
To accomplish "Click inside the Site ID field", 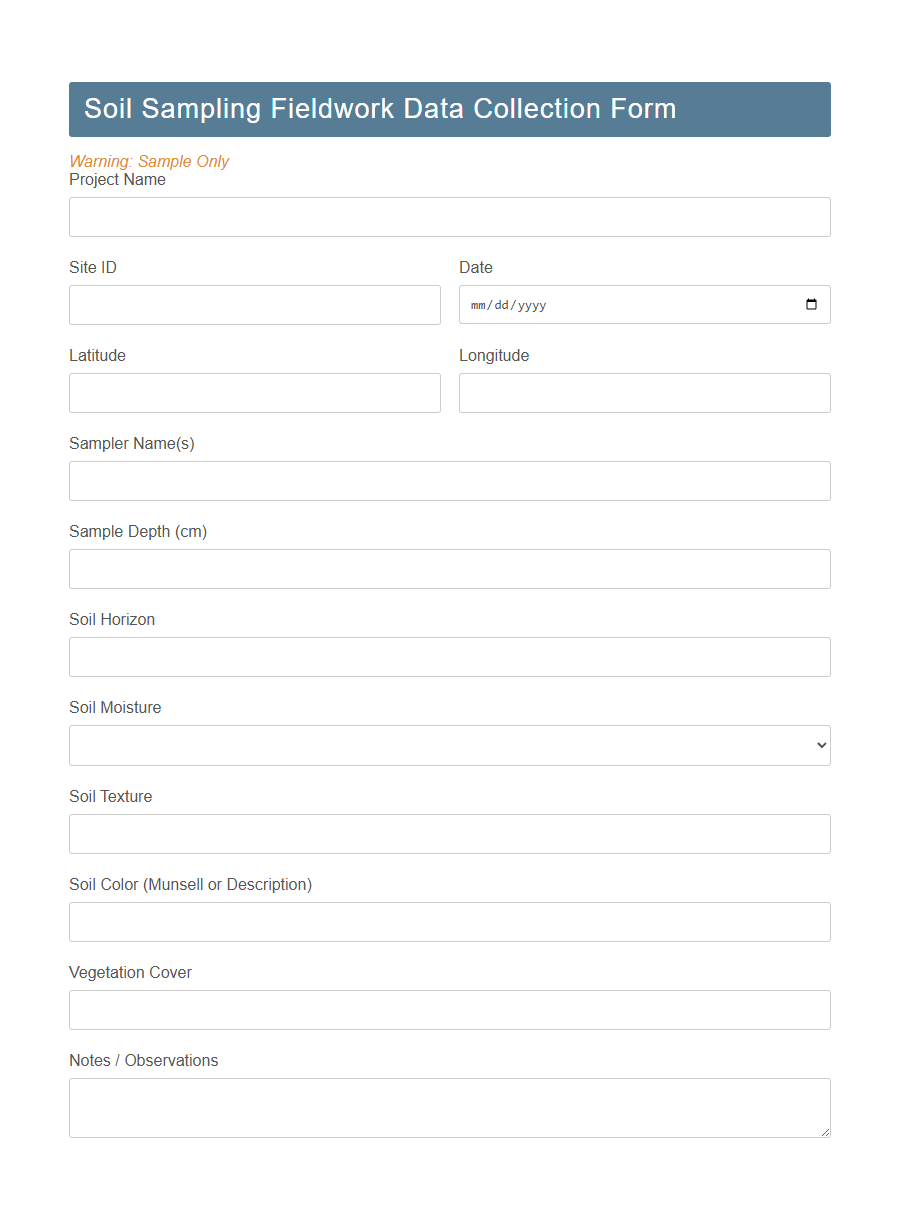I will 255,305.
